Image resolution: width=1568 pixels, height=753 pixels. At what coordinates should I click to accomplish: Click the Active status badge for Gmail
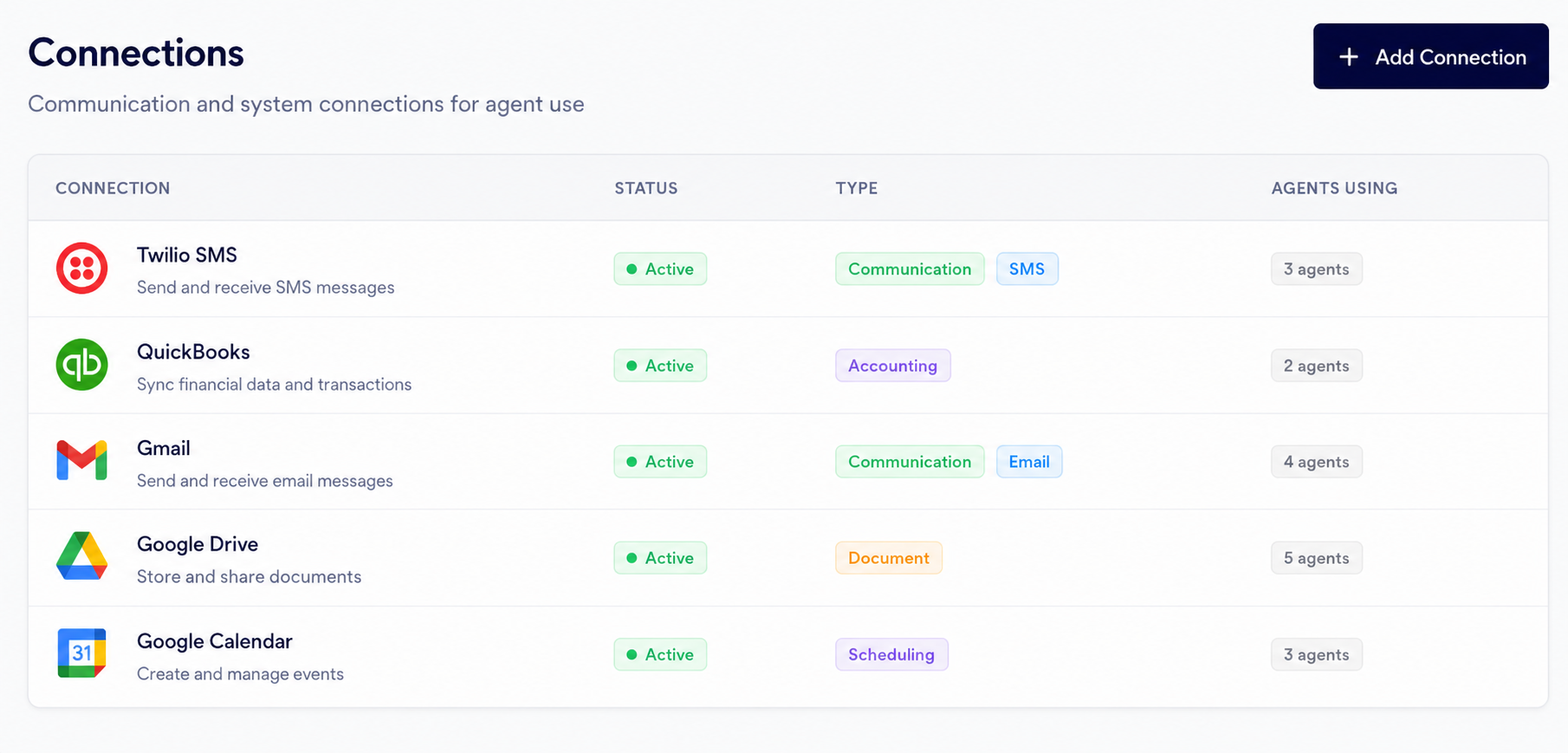click(660, 462)
